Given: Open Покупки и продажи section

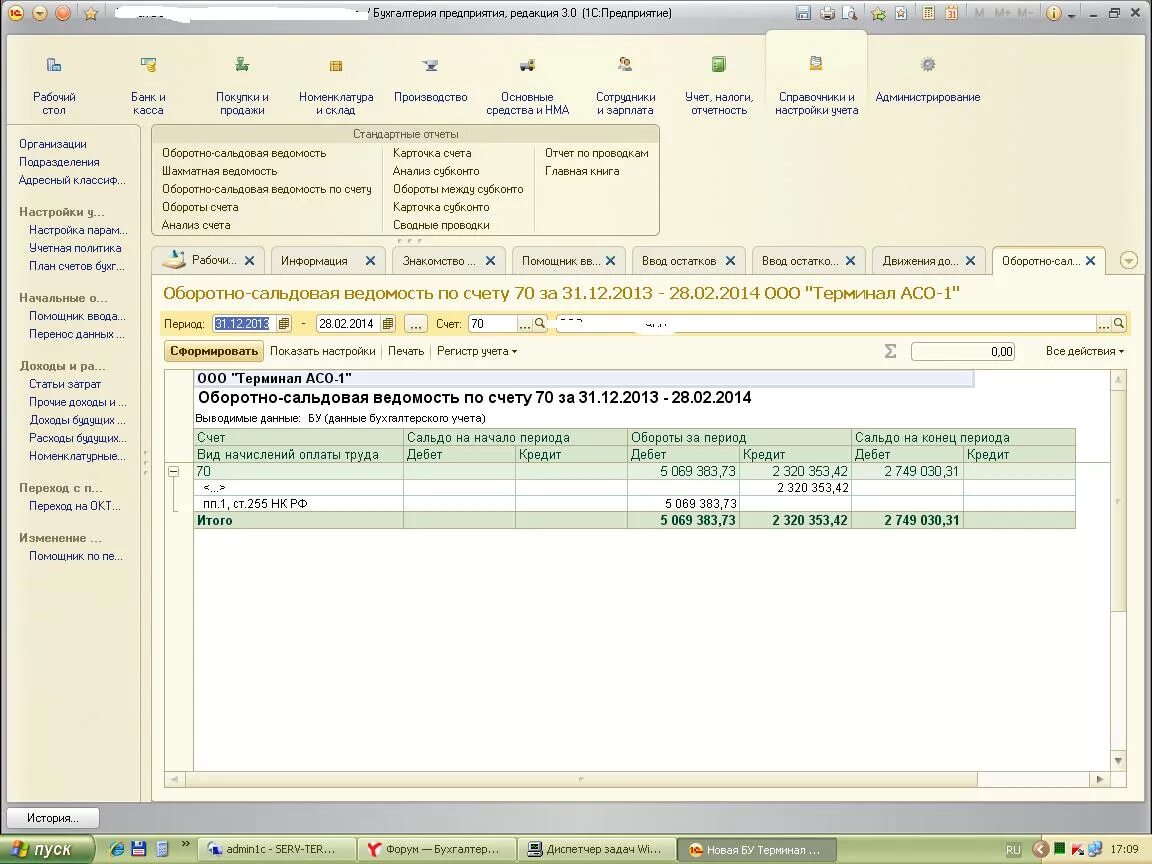Looking at the screenshot, I should coord(242,87).
